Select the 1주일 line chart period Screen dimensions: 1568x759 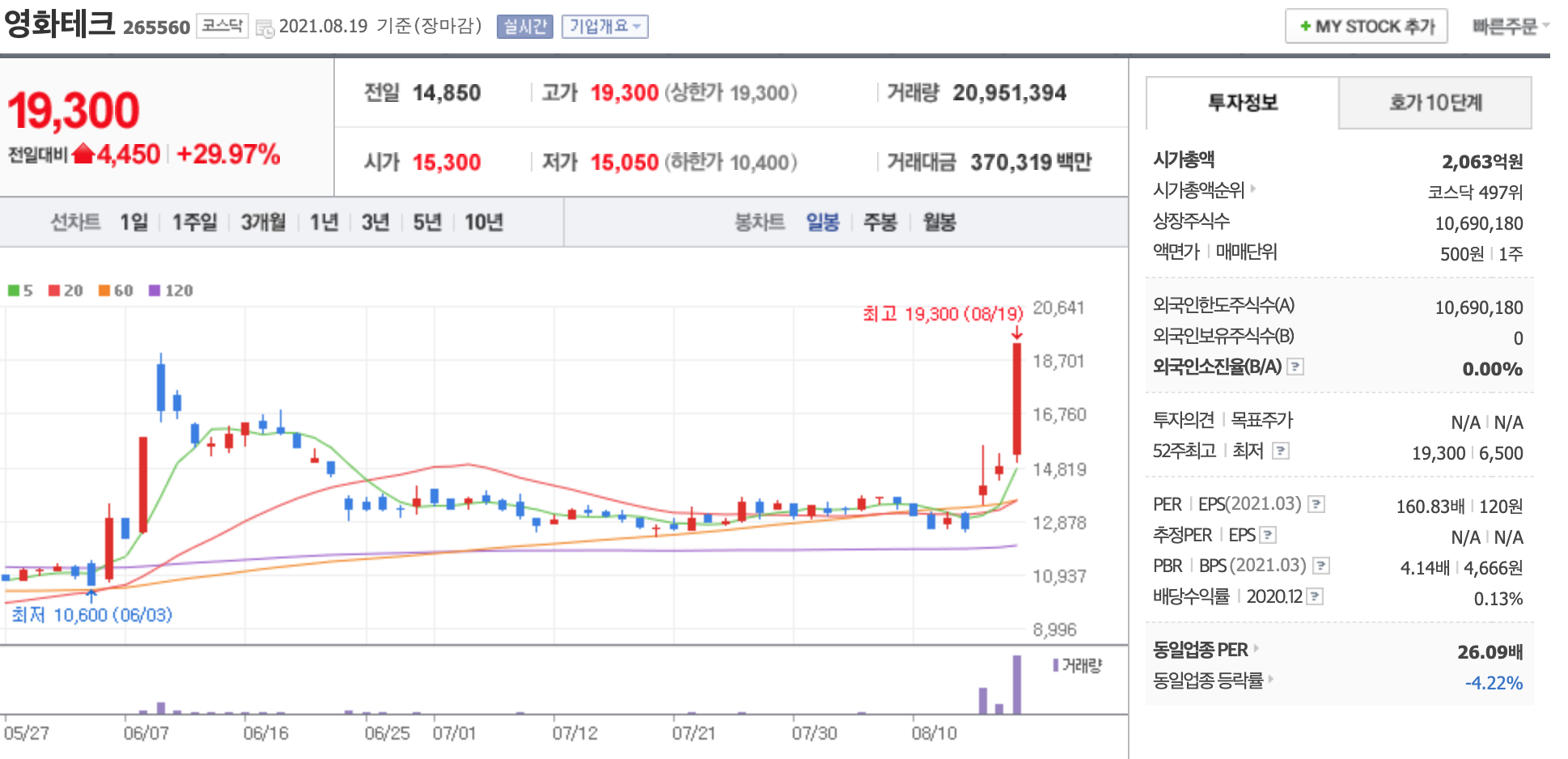click(x=195, y=222)
